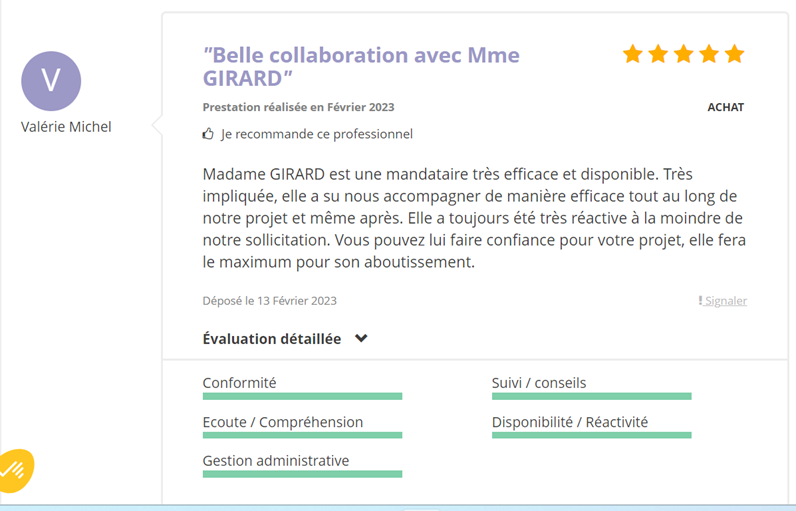Click the fifth orange rating star
796x511 pixels.
coord(734,54)
